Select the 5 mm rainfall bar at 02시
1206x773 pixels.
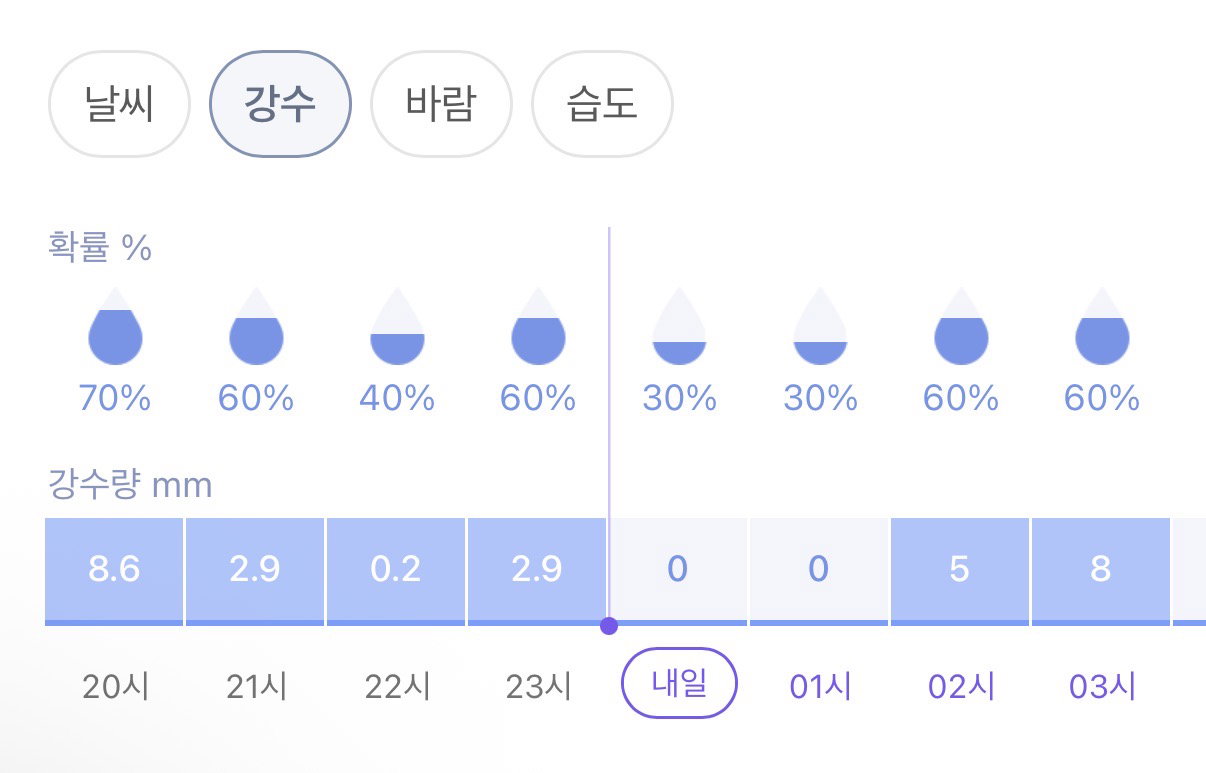(x=960, y=571)
